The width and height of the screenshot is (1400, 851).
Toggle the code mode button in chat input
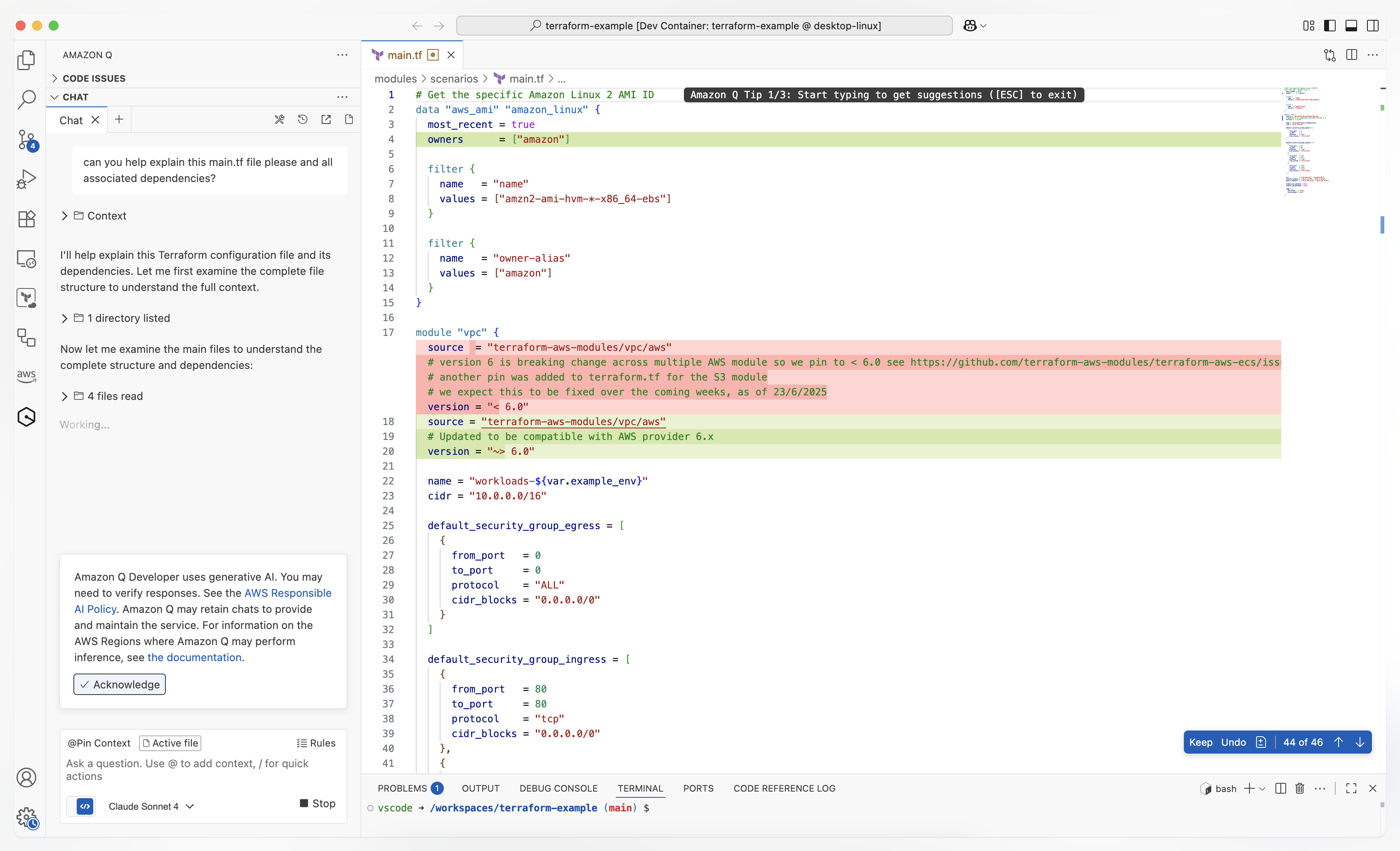coord(85,806)
